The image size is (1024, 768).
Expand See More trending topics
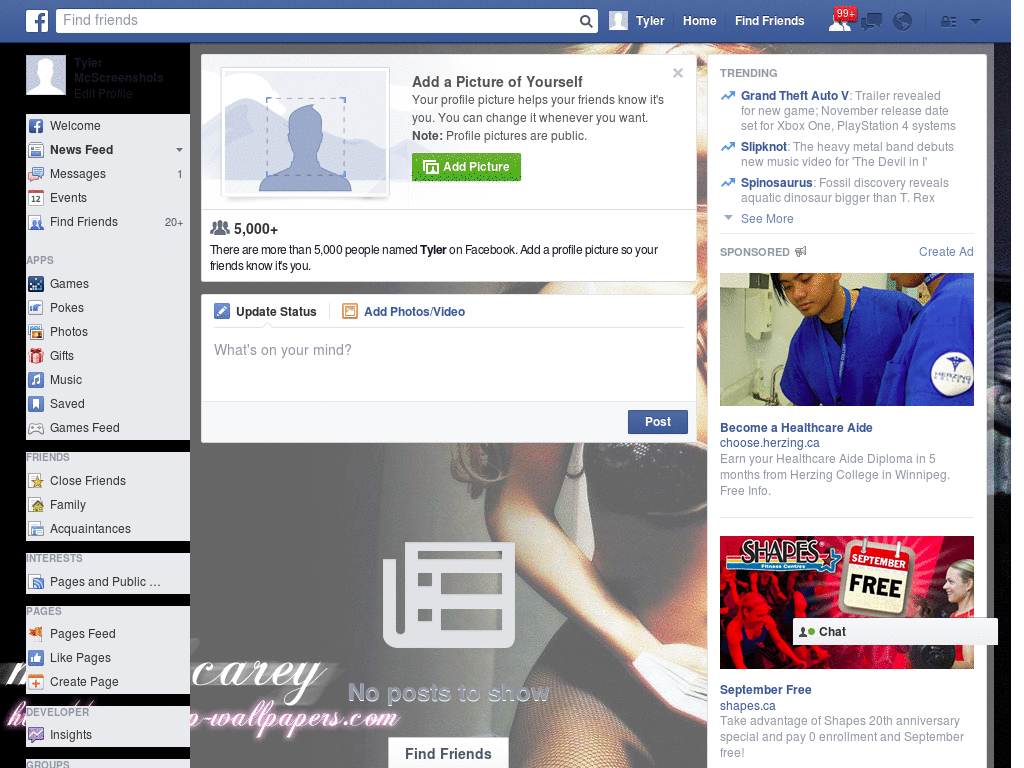click(767, 219)
